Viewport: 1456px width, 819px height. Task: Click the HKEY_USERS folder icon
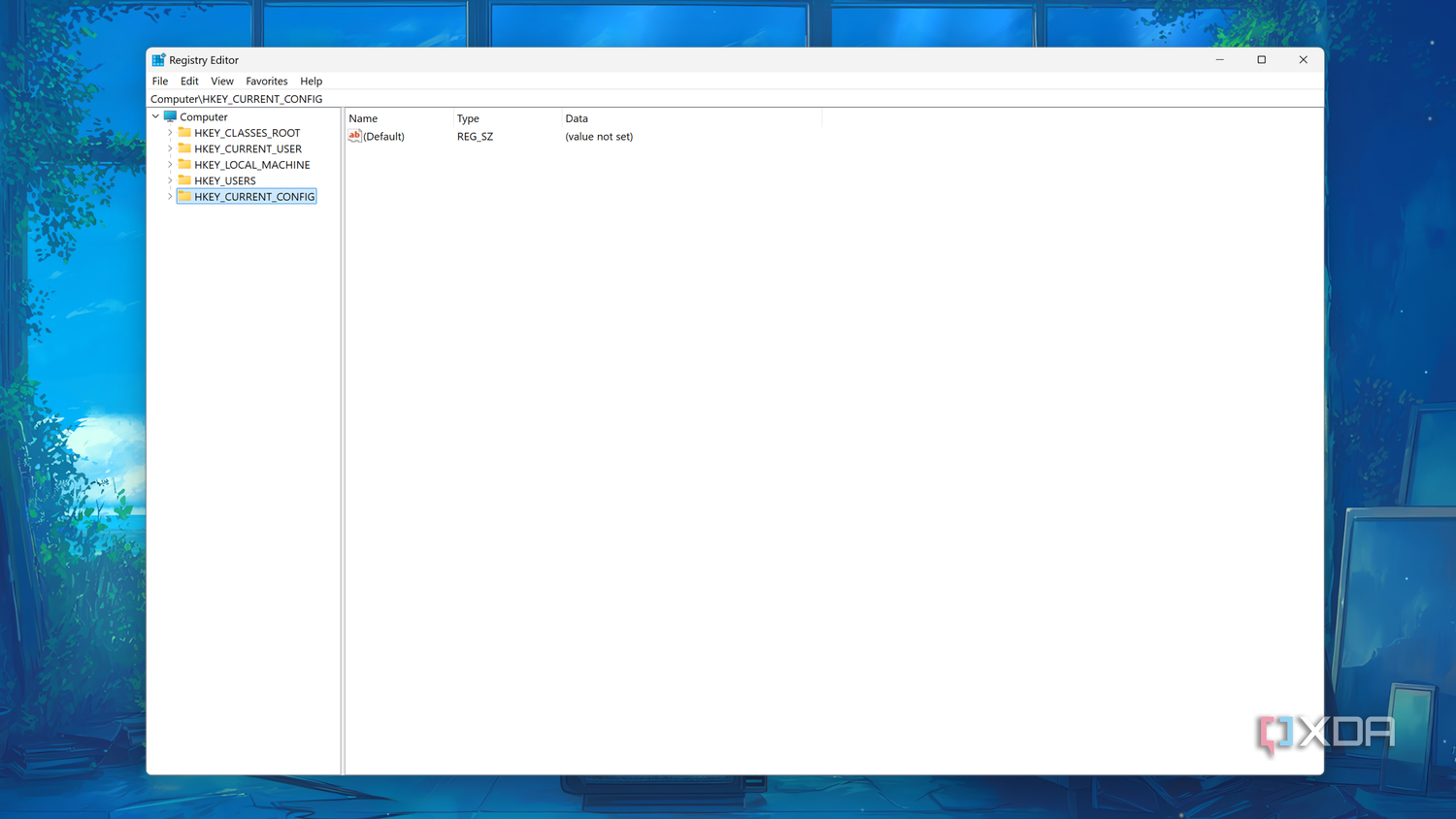point(184,180)
